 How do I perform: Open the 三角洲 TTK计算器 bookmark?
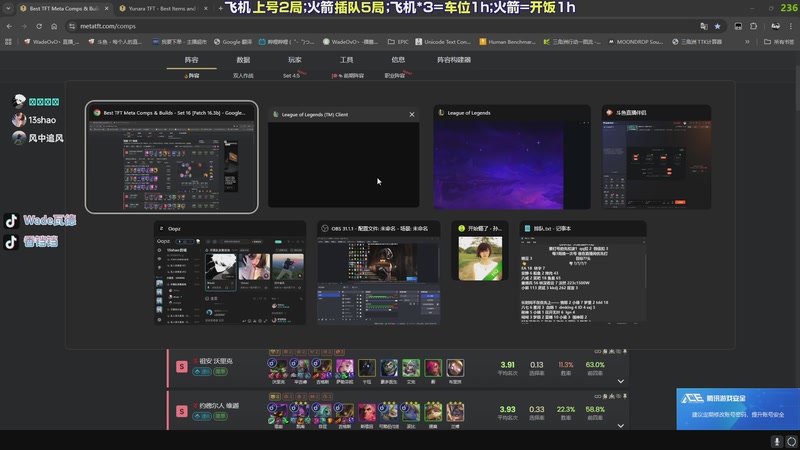click(x=697, y=42)
